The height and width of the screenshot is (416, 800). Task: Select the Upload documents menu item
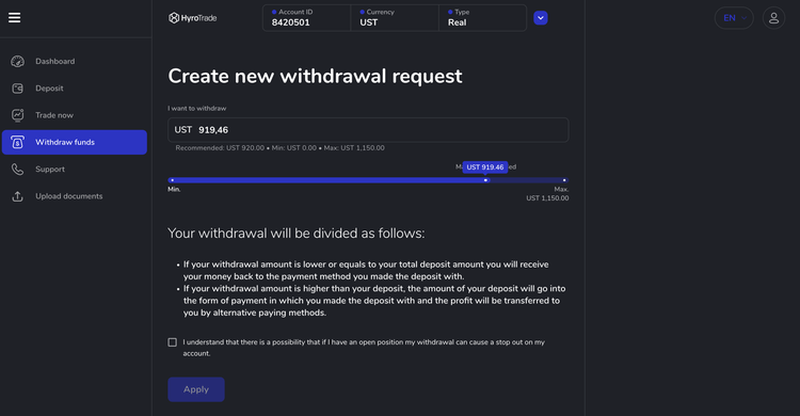click(x=69, y=196)
